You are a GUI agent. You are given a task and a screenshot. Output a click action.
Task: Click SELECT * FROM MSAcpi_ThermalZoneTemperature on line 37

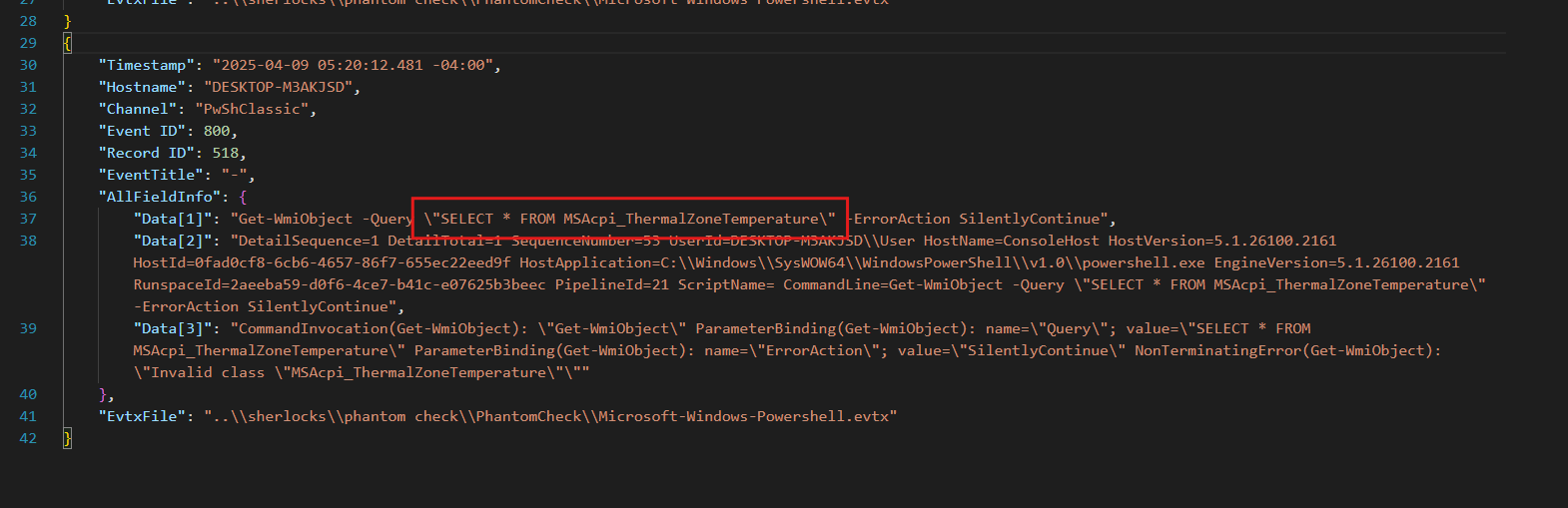(x=629, y=219)
